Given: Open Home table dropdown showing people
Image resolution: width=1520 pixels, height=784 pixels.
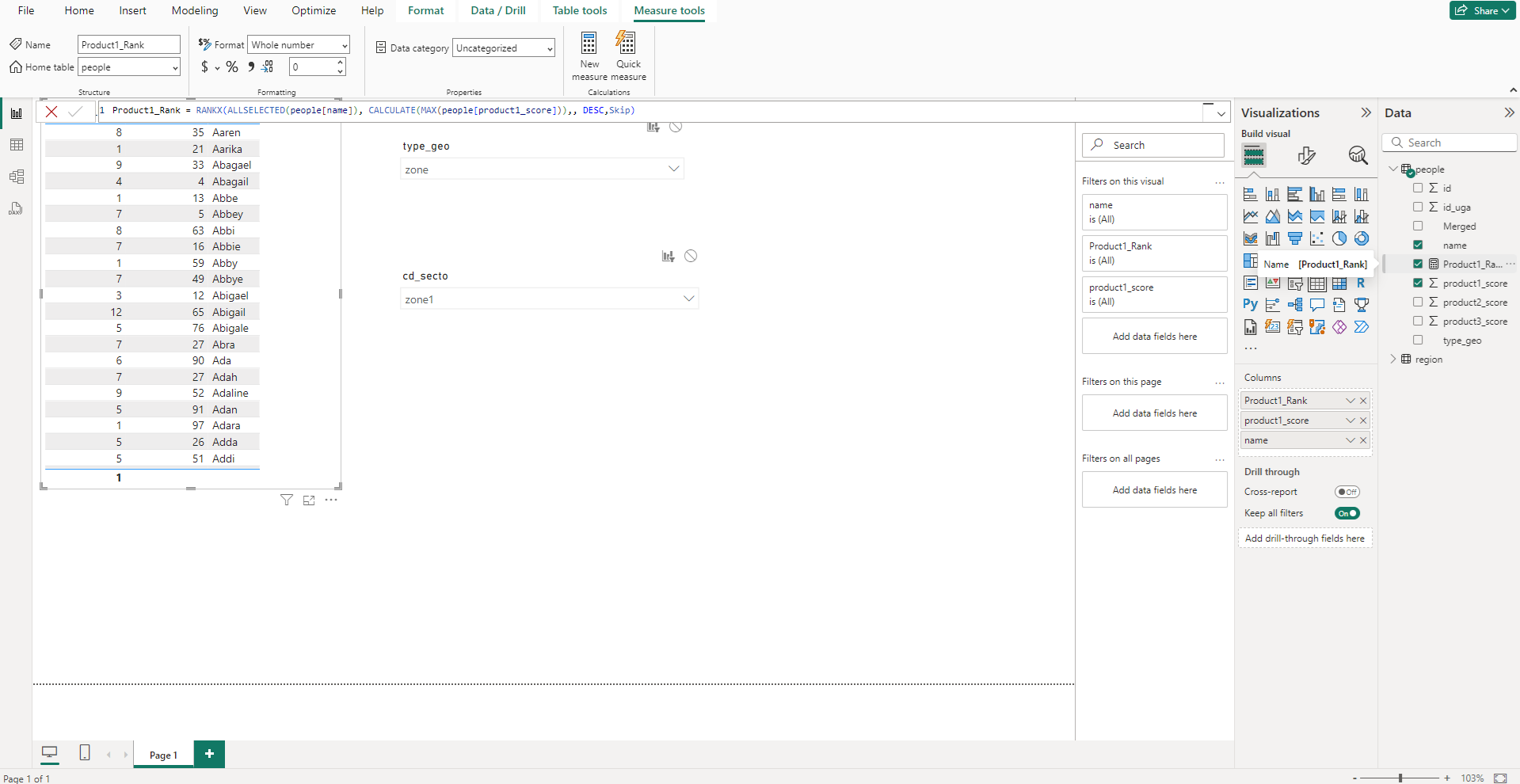Looking at the screenshot, I should [x=129, y=67].
